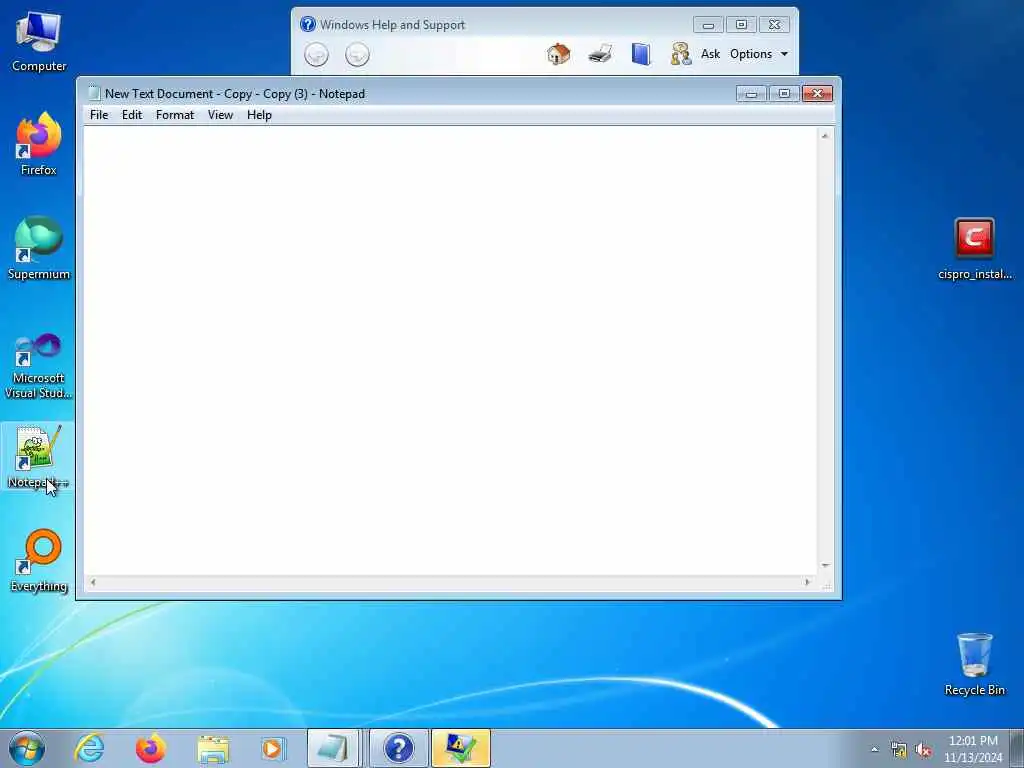The height and width of the screenshot is (768, 1024).
Task: Click Notepad's horizontal scrollbar right arrow
Action: pos(807,582)
